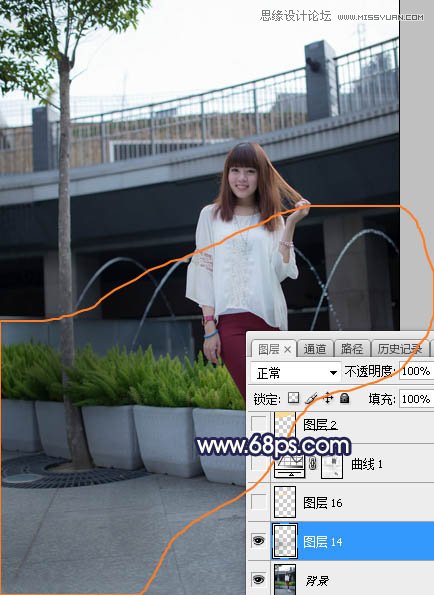Viewport: 434px width, 595px height.
Task: Show the 图层 16 layer visibility
Action: tap(259, 502)
